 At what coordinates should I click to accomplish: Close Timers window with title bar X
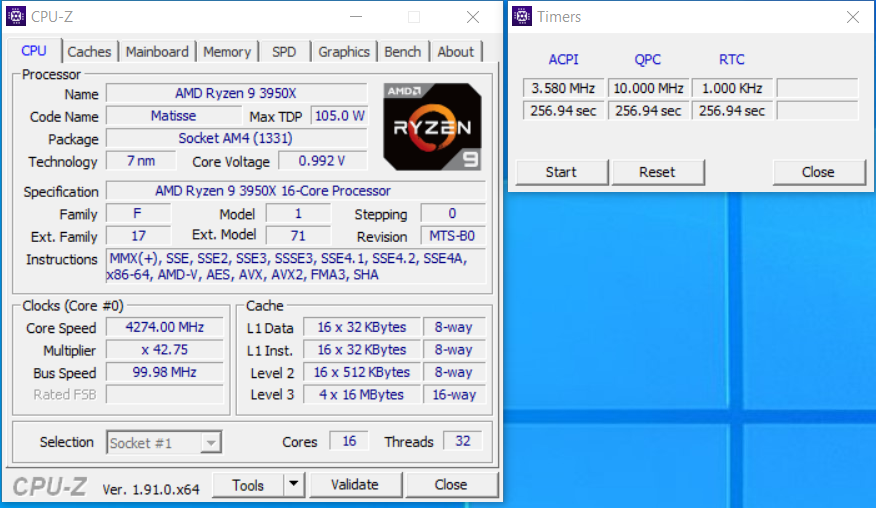(x=853, y=17)
